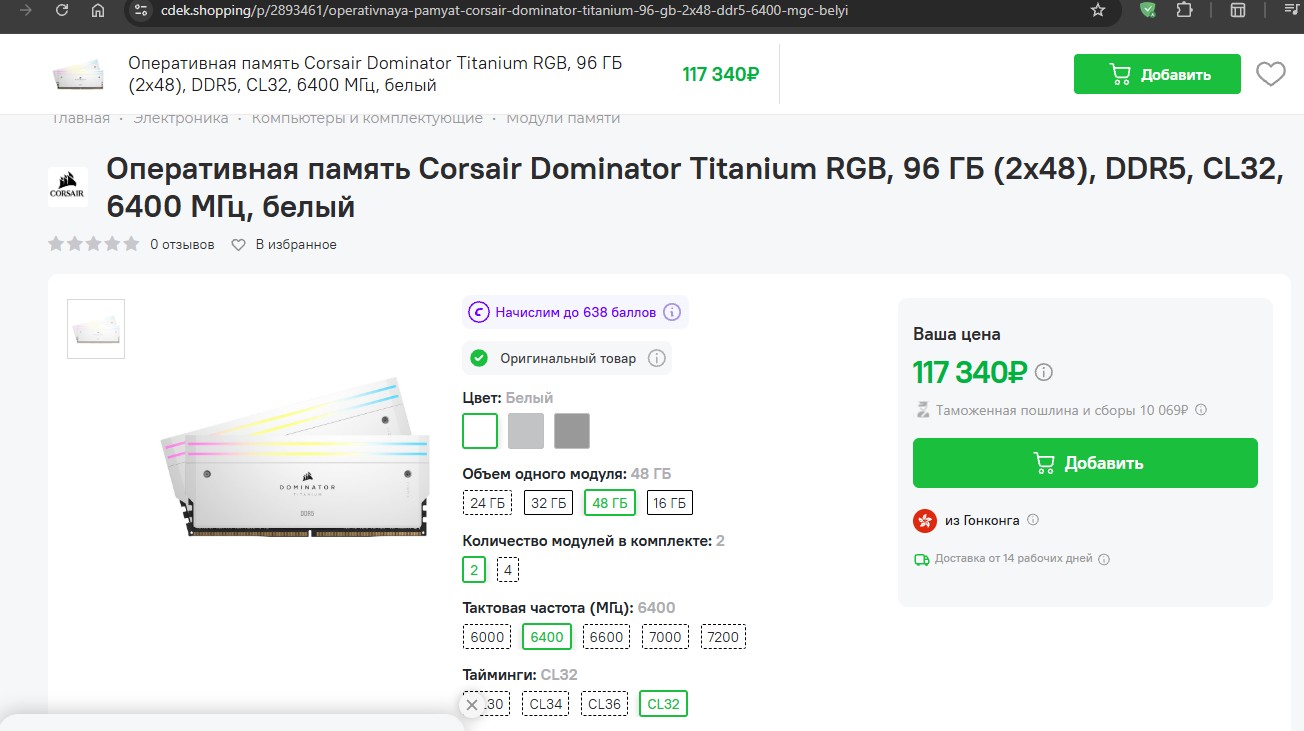Image resolution: width=1304 pixels, height=731 pixels.
Task: Add product via В избранное
Action: click(284, 244)
